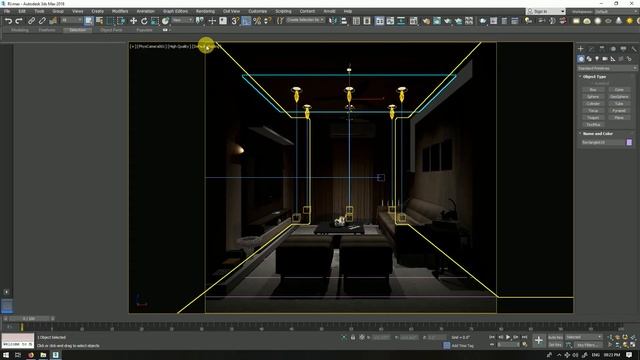Click the Teapot primitive button

click(593, 118)
